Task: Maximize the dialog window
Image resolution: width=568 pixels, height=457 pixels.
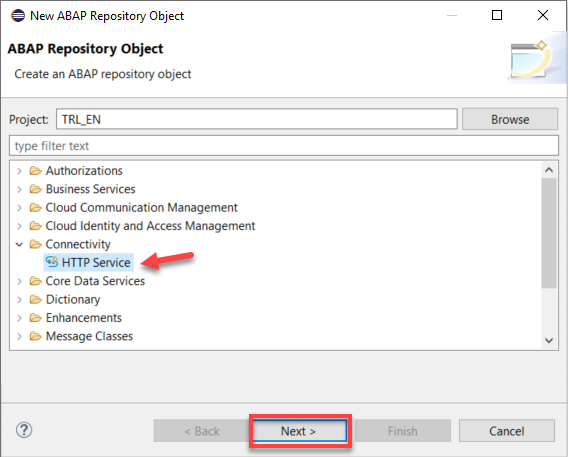Action: coord(497,15)
